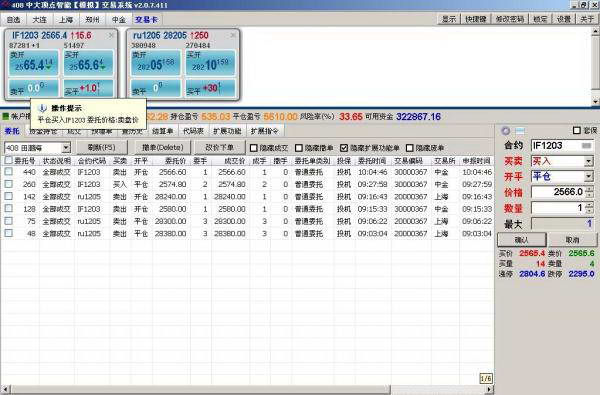Check the box for order 128
Image resolution: width=600 pixels, height=395 pixels.
(8, 209)
